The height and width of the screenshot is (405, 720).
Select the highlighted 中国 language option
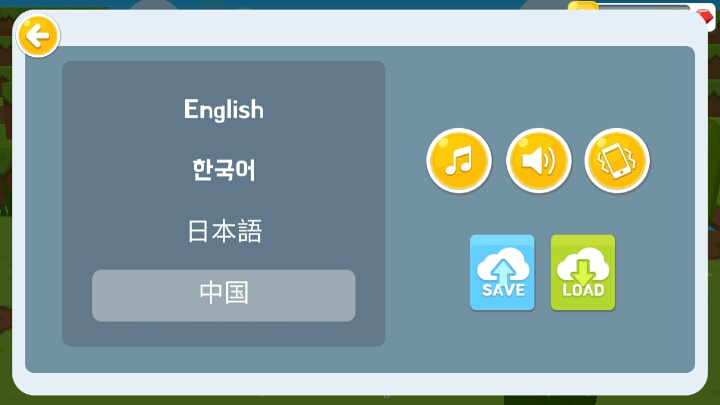(x=224, y=296)
